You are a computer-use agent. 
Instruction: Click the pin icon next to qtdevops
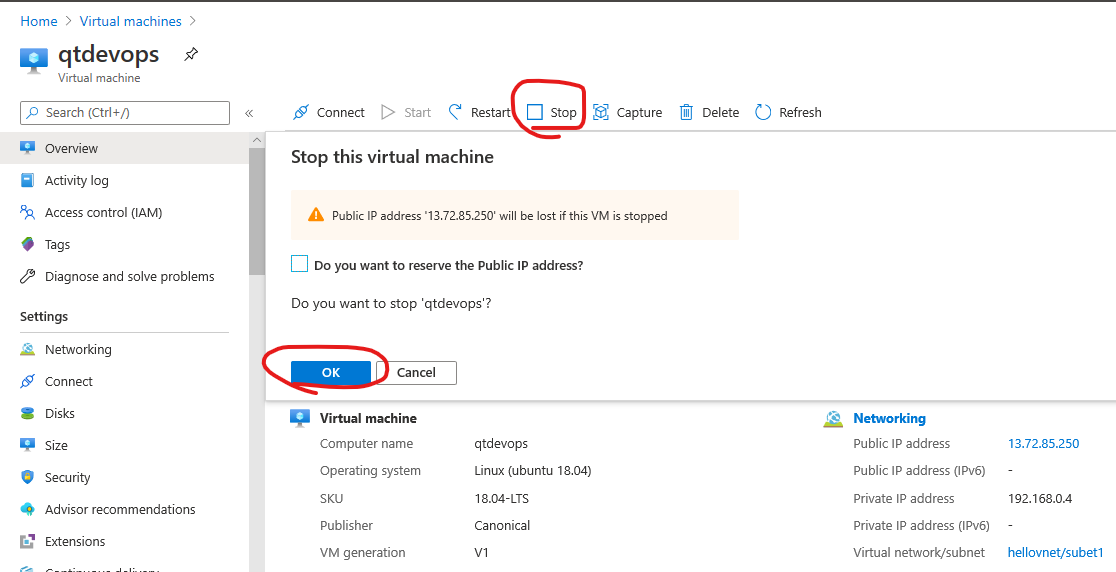(191, 54)
